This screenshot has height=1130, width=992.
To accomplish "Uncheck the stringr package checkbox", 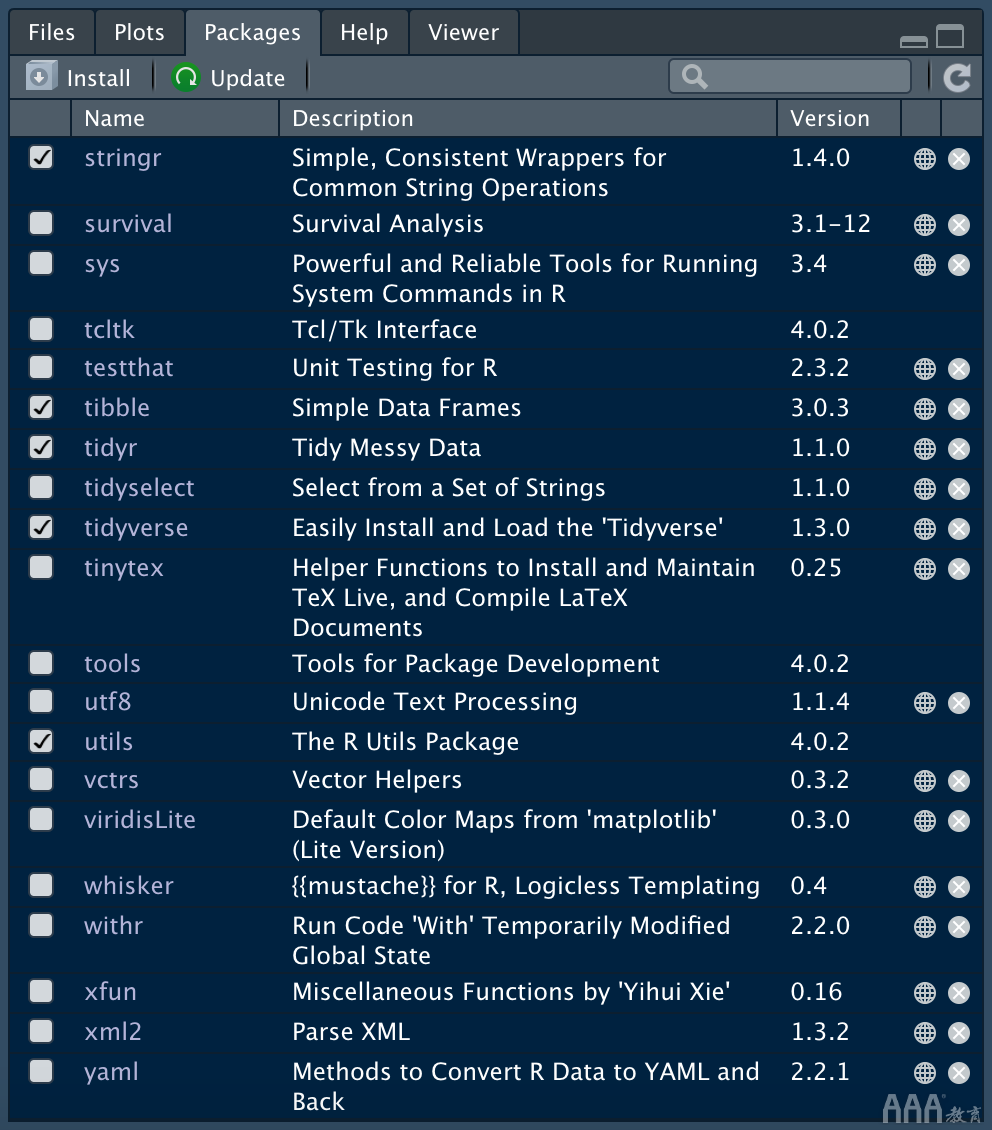I will [x=41, y=157].
